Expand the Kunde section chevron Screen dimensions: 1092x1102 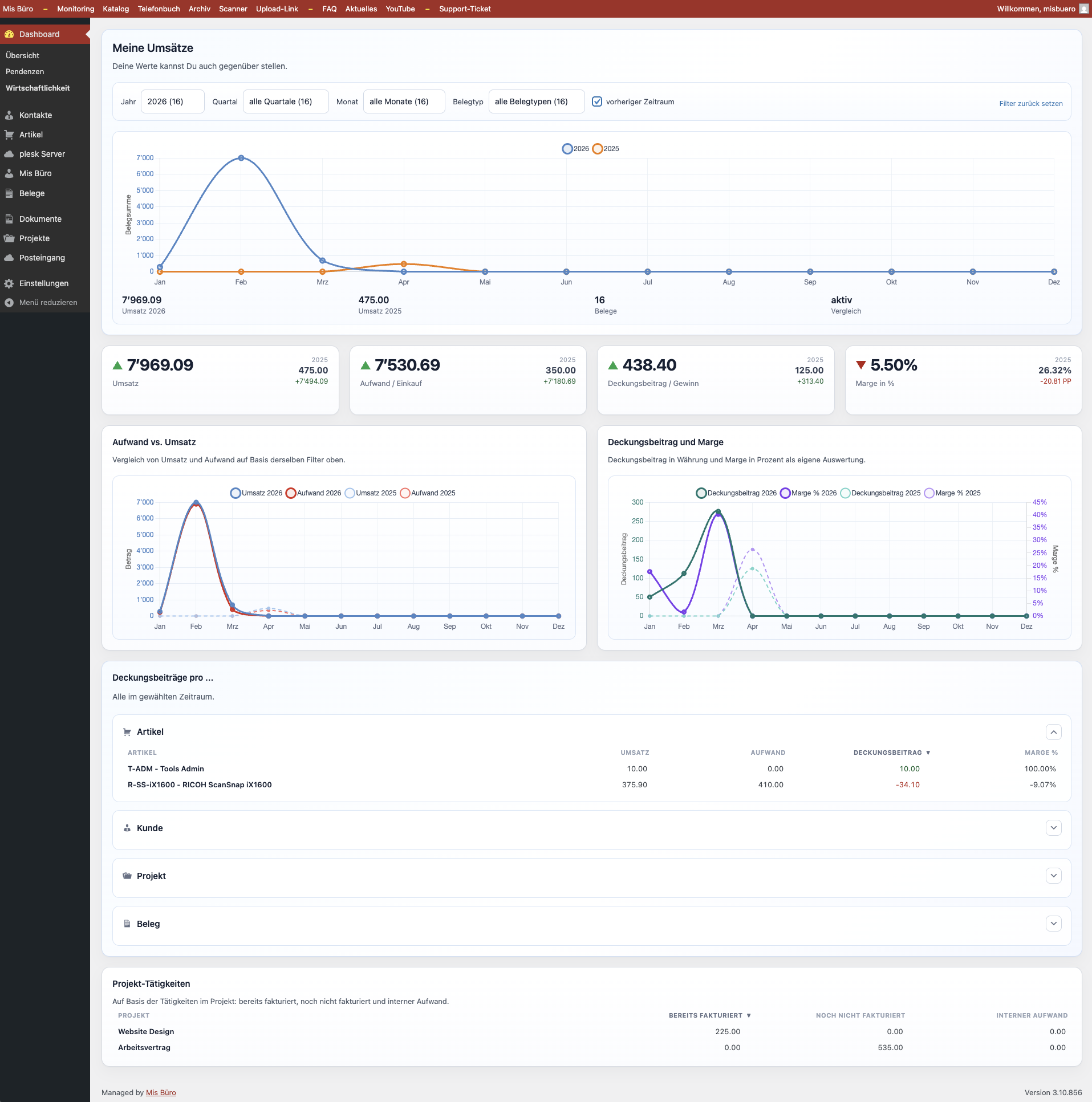tap(1053, 828)
